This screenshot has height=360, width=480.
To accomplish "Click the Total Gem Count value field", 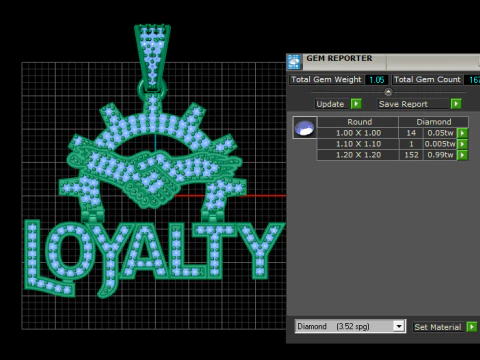I will (x=473, y=80).
